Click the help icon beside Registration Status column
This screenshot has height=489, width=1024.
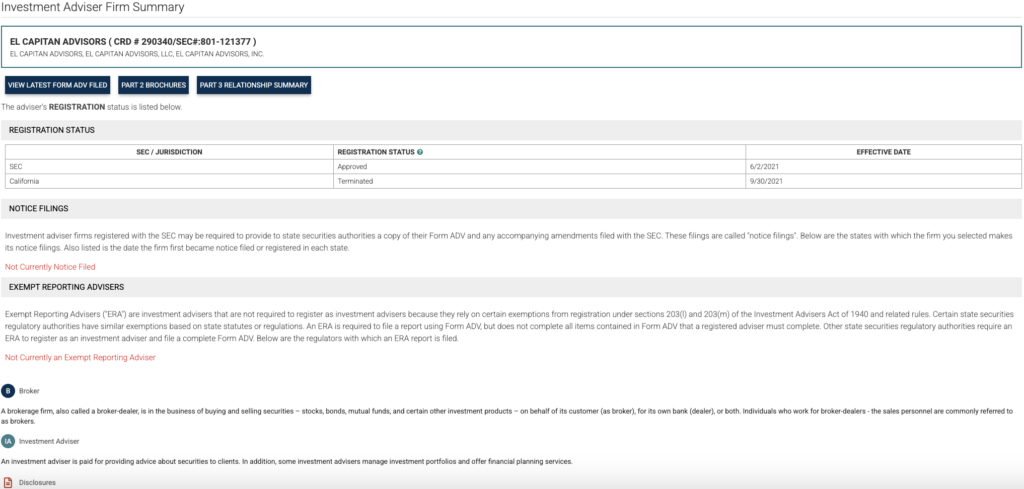click(420, 152)
